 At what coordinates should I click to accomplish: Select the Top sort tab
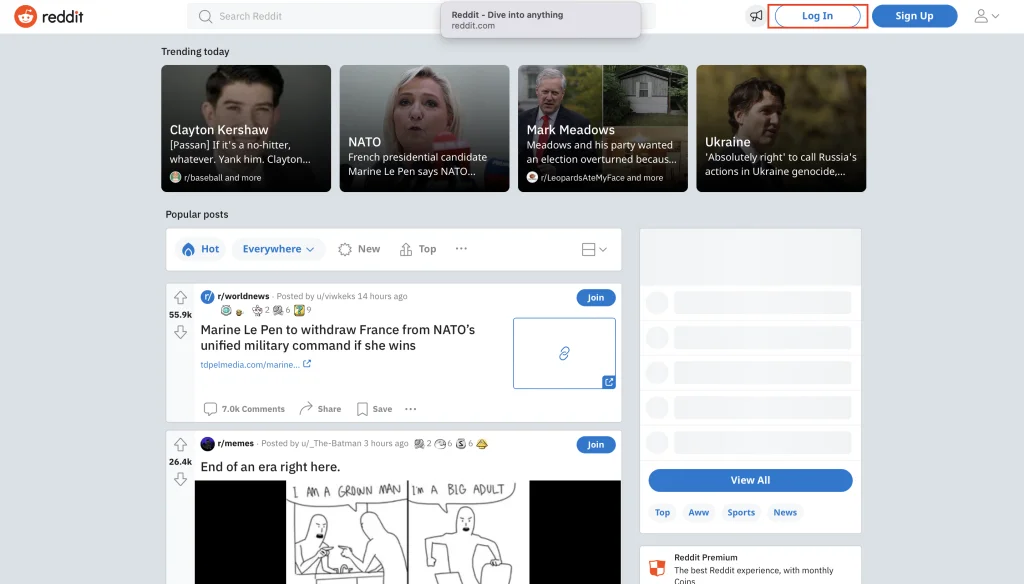click(x=418, y=249)
